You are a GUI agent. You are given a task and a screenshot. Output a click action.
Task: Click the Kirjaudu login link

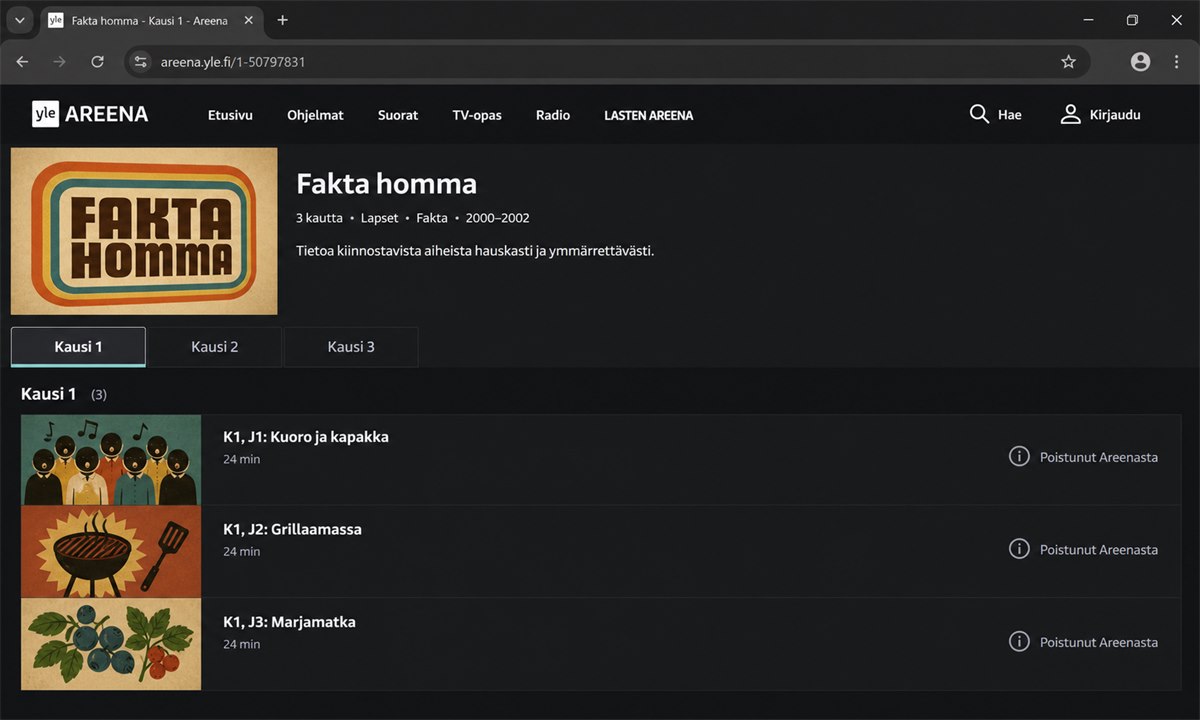(x=1115, y=115)
